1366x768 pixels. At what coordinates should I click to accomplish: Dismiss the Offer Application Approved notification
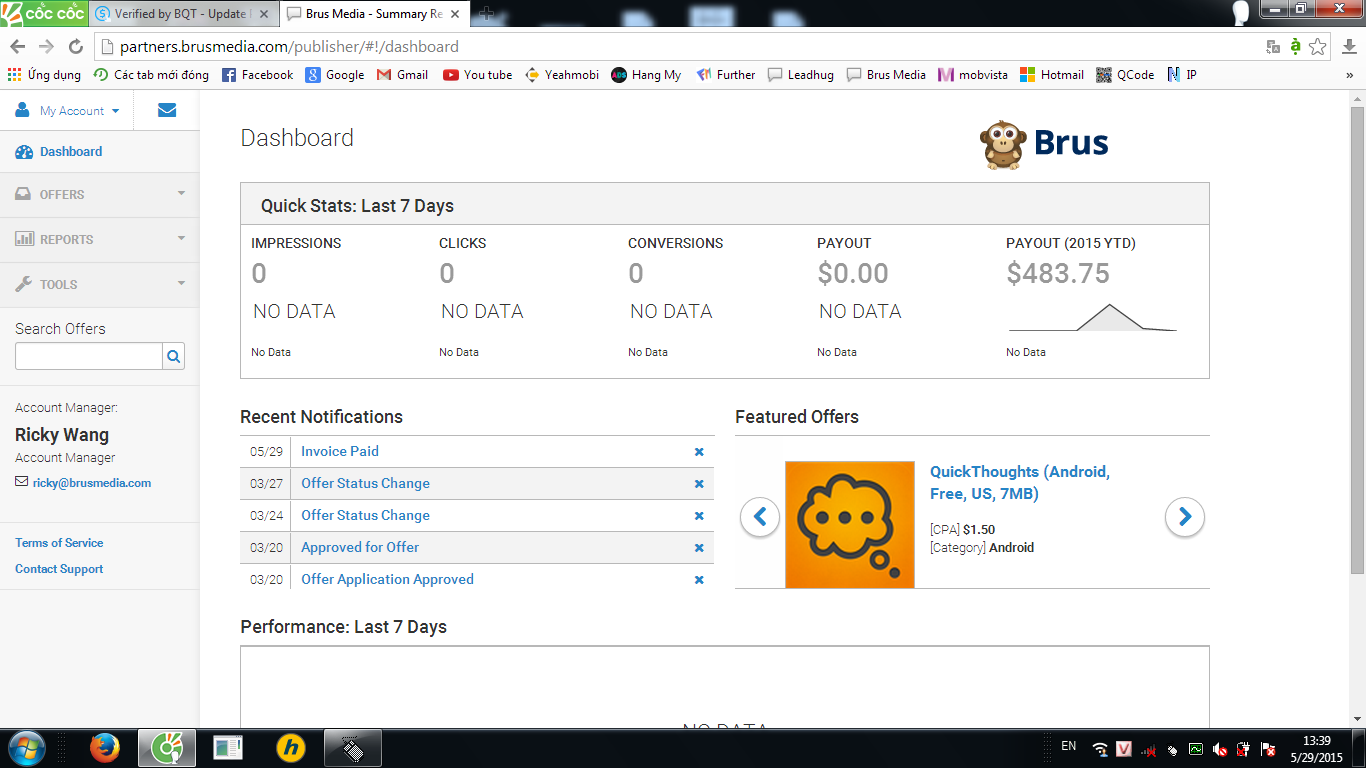[x=699, y=580]
